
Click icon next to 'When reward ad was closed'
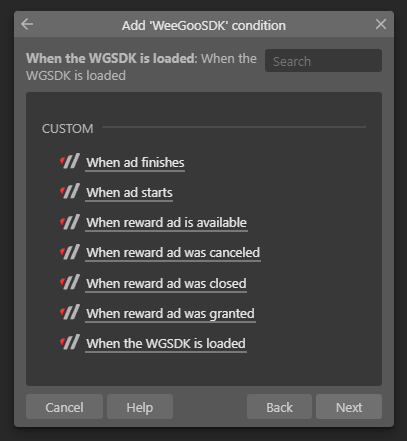[x=70, y=282]
